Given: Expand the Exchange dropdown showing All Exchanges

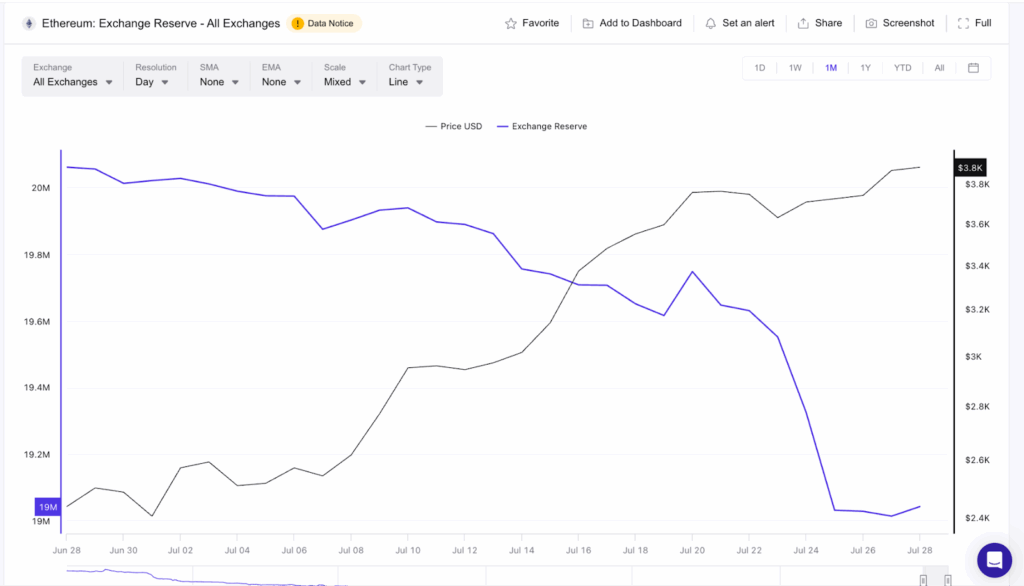Looking at the screenshot, I should (72, 76).
